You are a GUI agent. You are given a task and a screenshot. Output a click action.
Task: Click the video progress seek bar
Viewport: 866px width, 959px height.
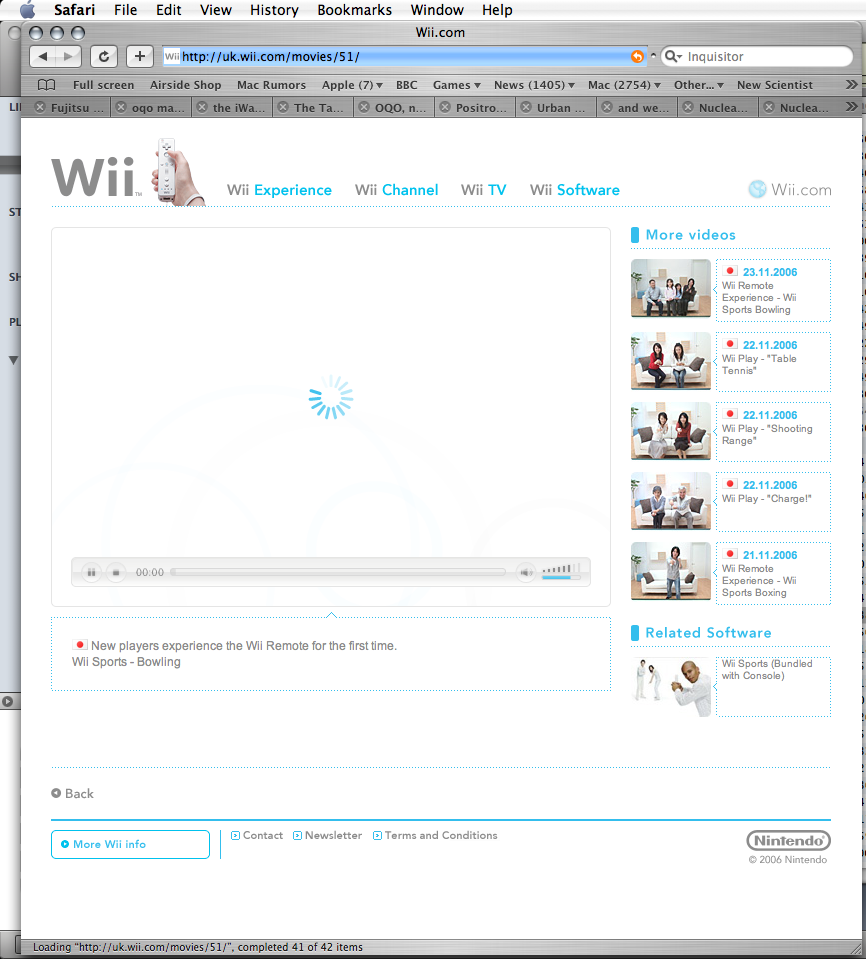coord(338,572)
